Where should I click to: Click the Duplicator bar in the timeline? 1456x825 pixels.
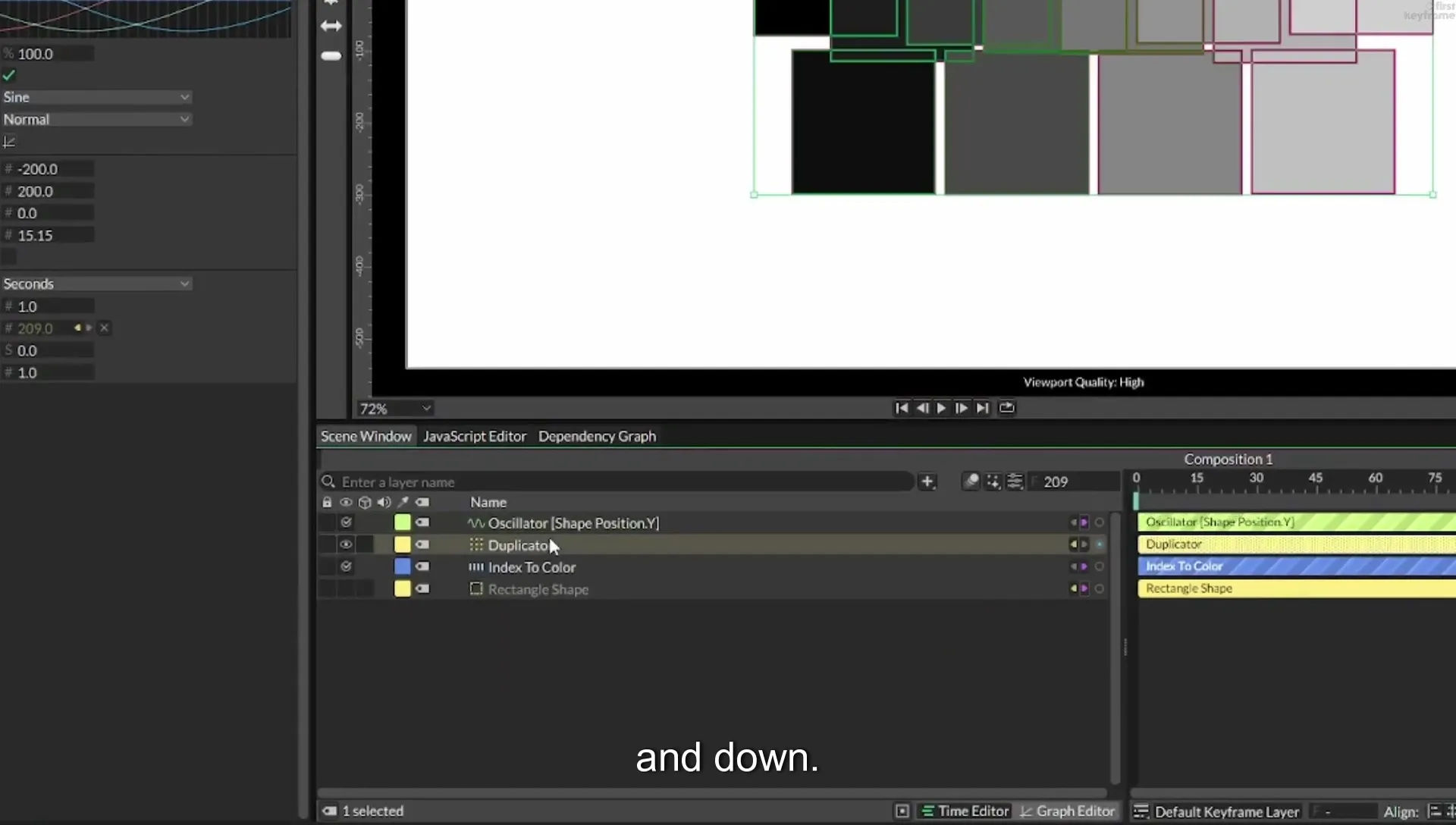(x=1296, y=544)
